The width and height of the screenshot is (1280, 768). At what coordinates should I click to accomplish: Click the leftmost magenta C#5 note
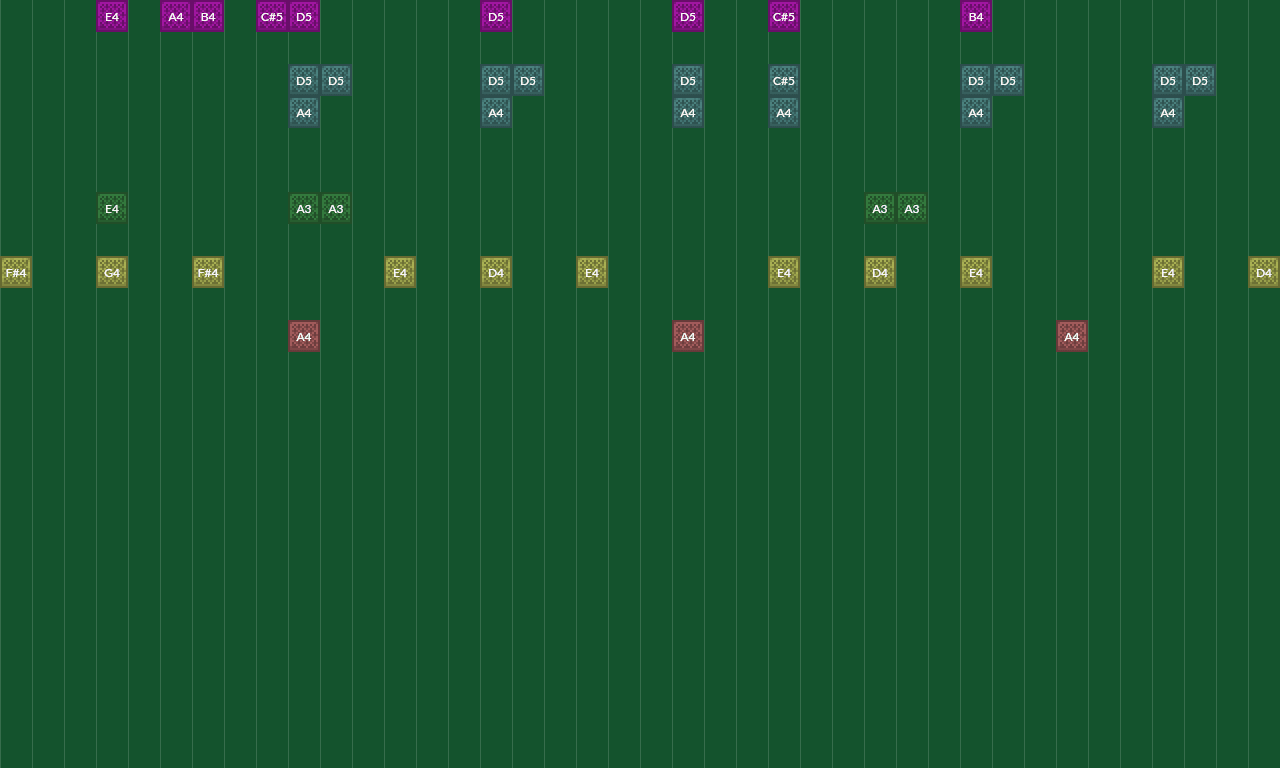click(272, 16)
